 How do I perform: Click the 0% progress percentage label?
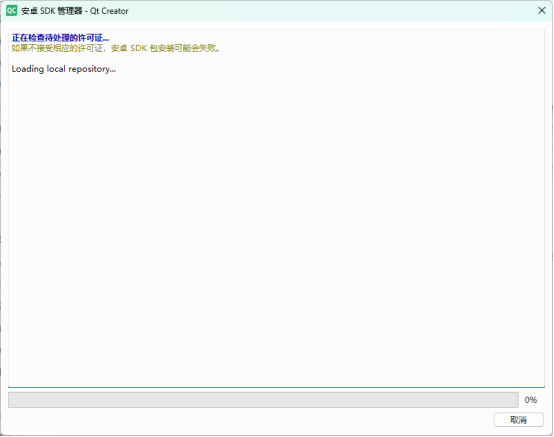point(530,400)
